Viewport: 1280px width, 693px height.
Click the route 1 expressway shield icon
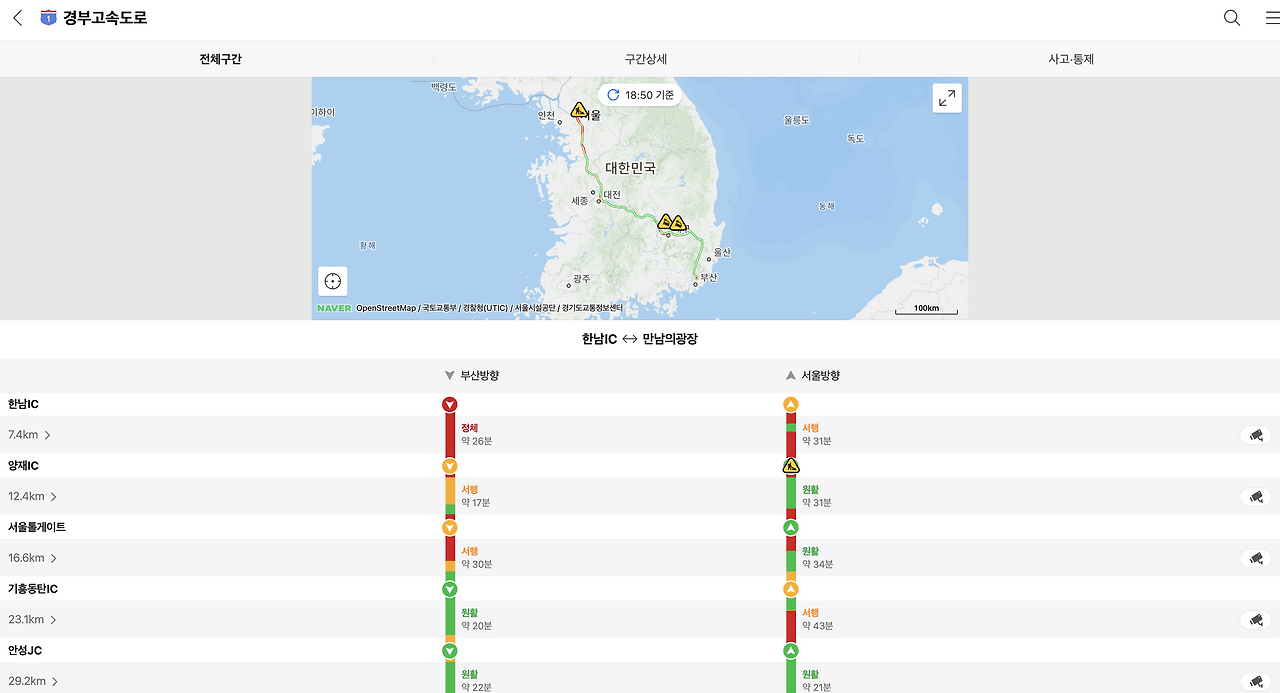point(47,17)
